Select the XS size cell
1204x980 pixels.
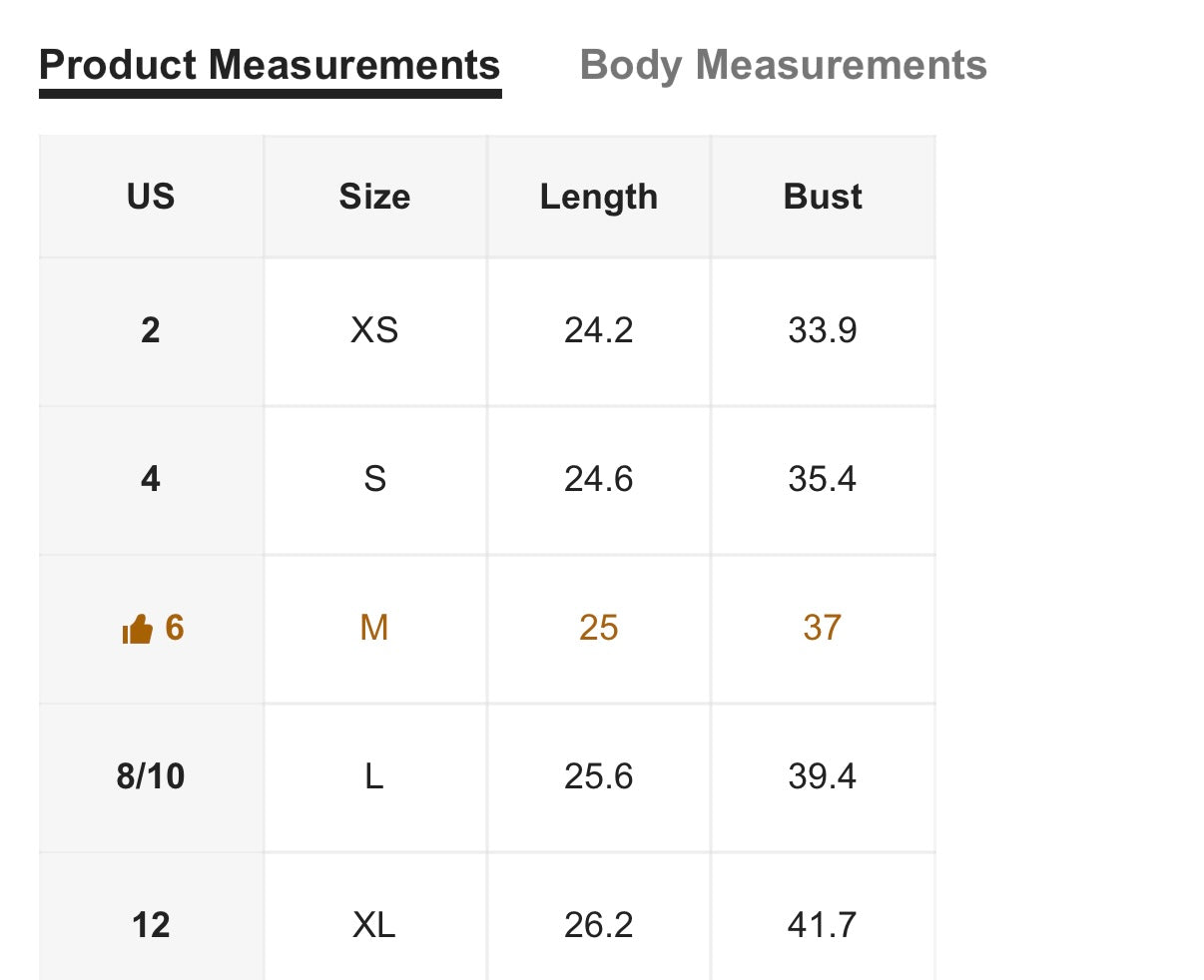[374, 330]
